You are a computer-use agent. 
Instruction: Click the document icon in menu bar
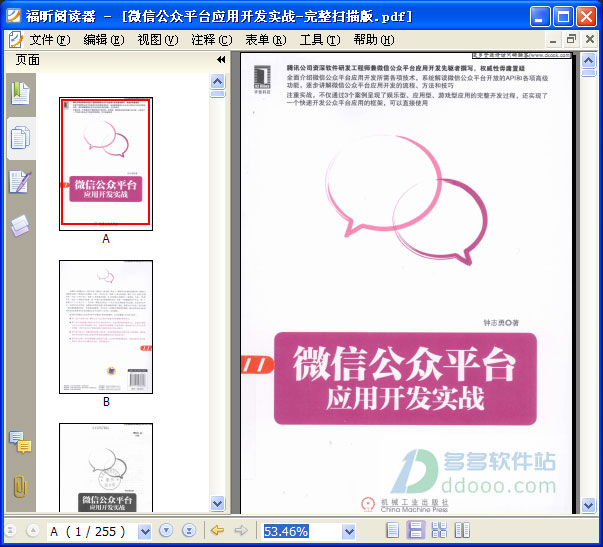tap(15, 40)
